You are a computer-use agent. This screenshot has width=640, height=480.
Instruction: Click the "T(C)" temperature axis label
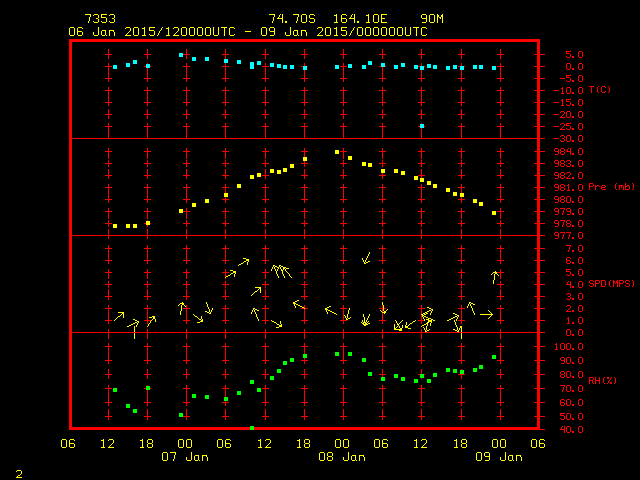coord(600,89)
